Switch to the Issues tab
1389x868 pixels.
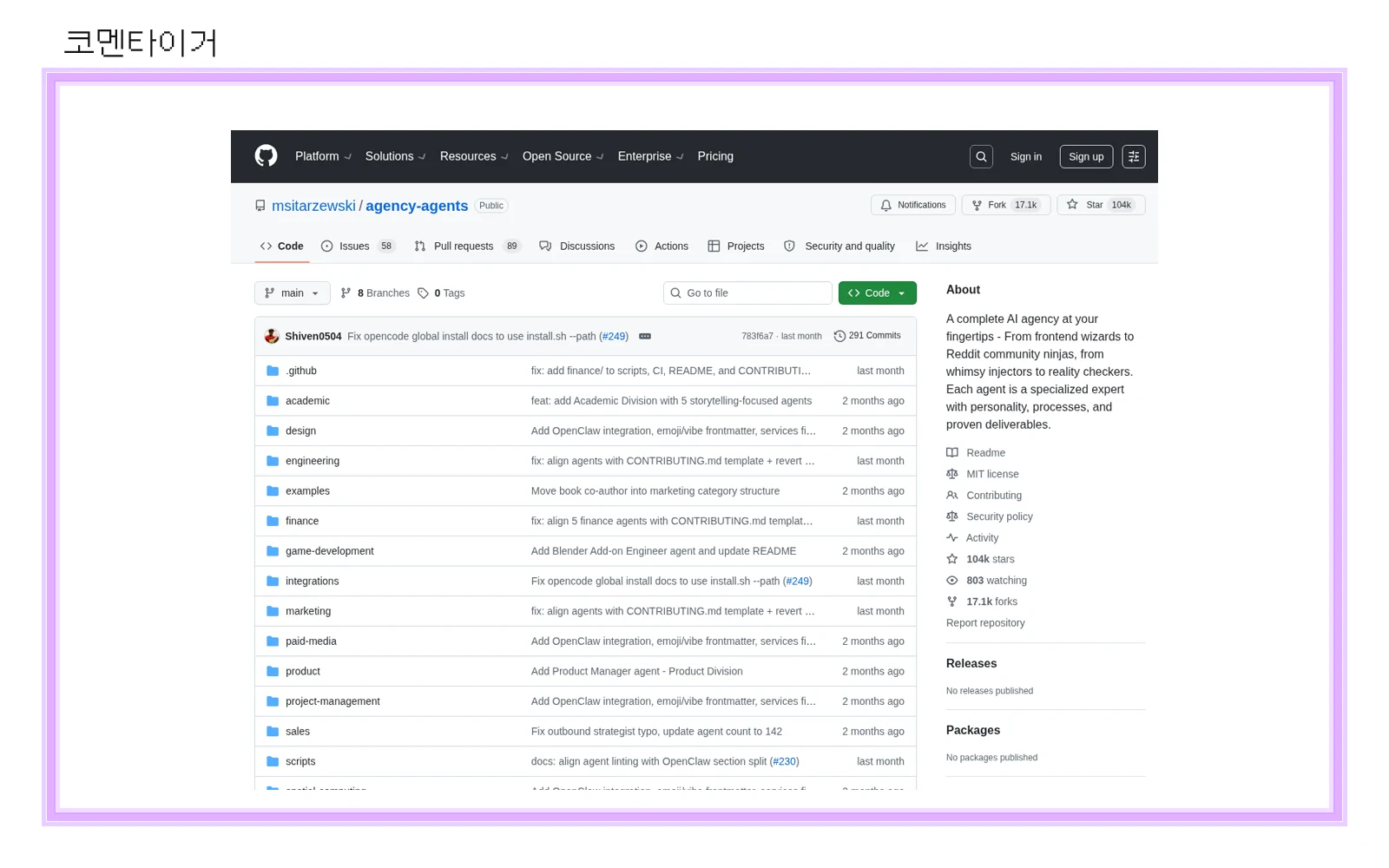tap(358, 247)
